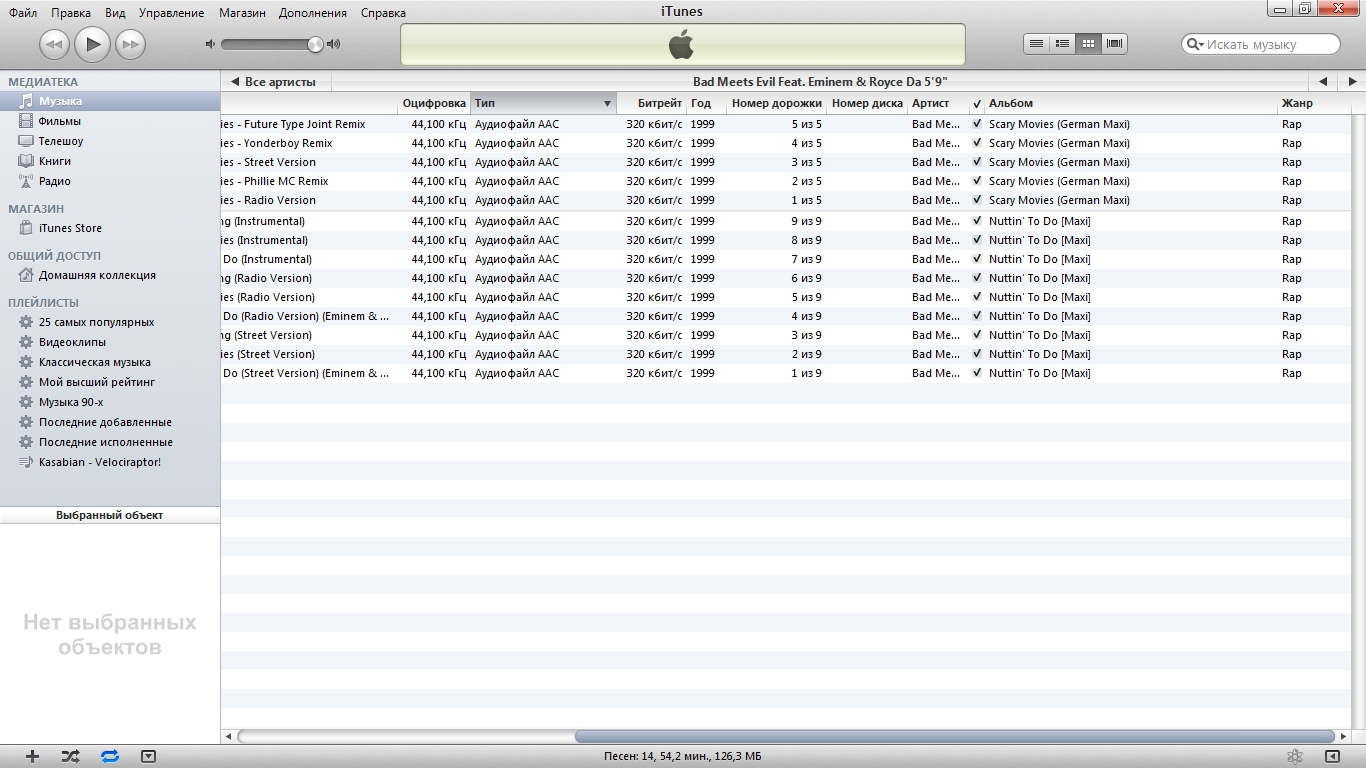Switch to simple list view
This screenshot has width=1366, height=768.
1037,43
